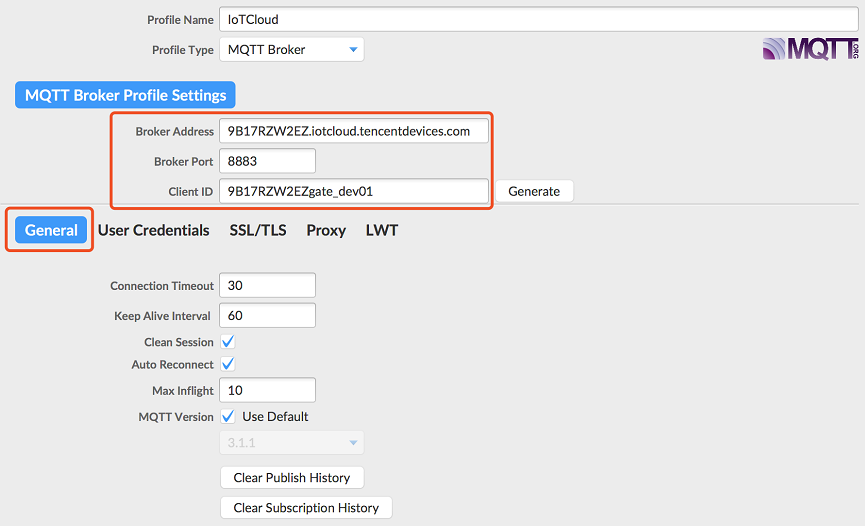Toggle the Clean Session checkbox

[228, 342]
